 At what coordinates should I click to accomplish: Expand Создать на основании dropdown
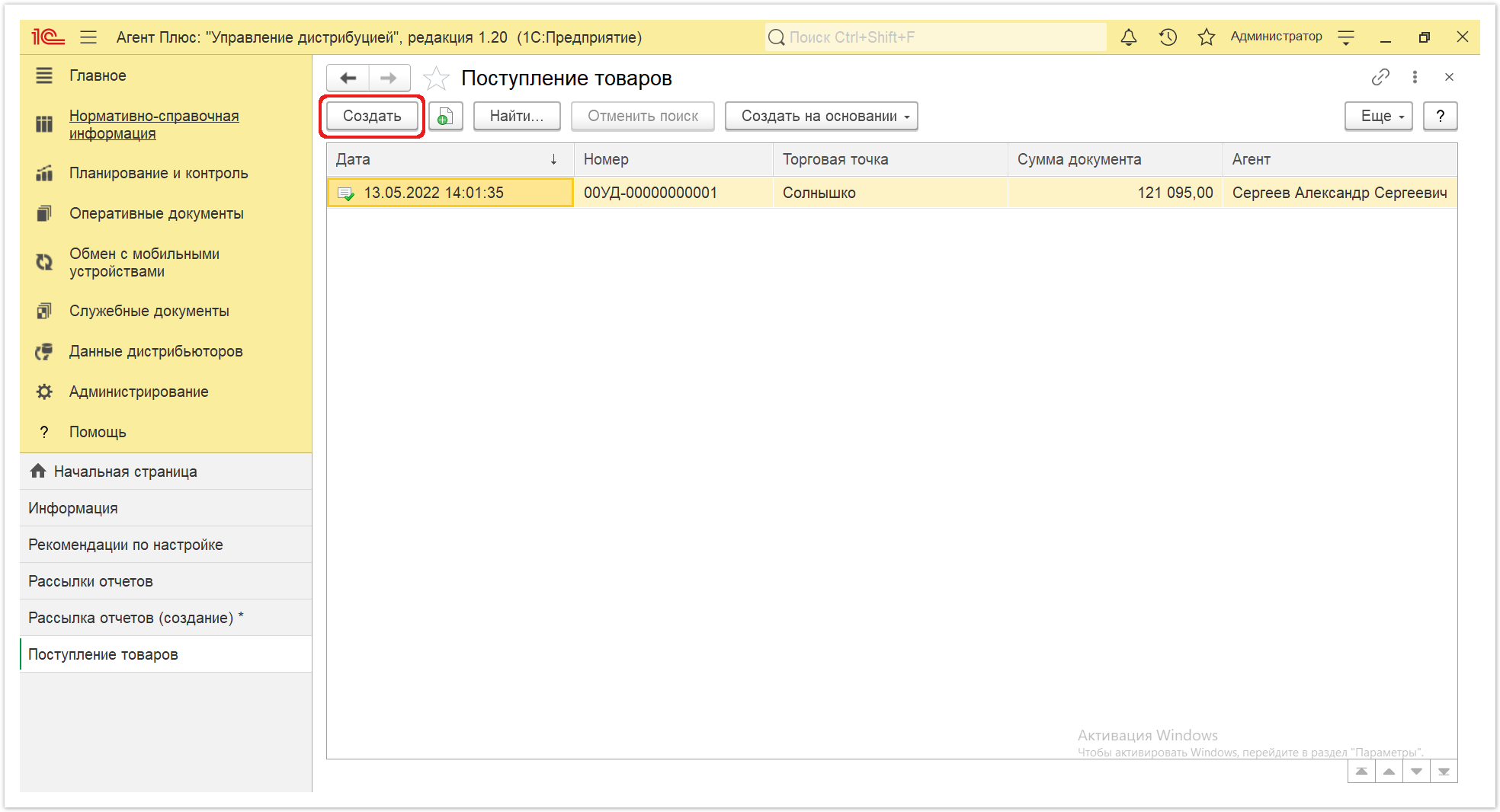click(821, 116)
